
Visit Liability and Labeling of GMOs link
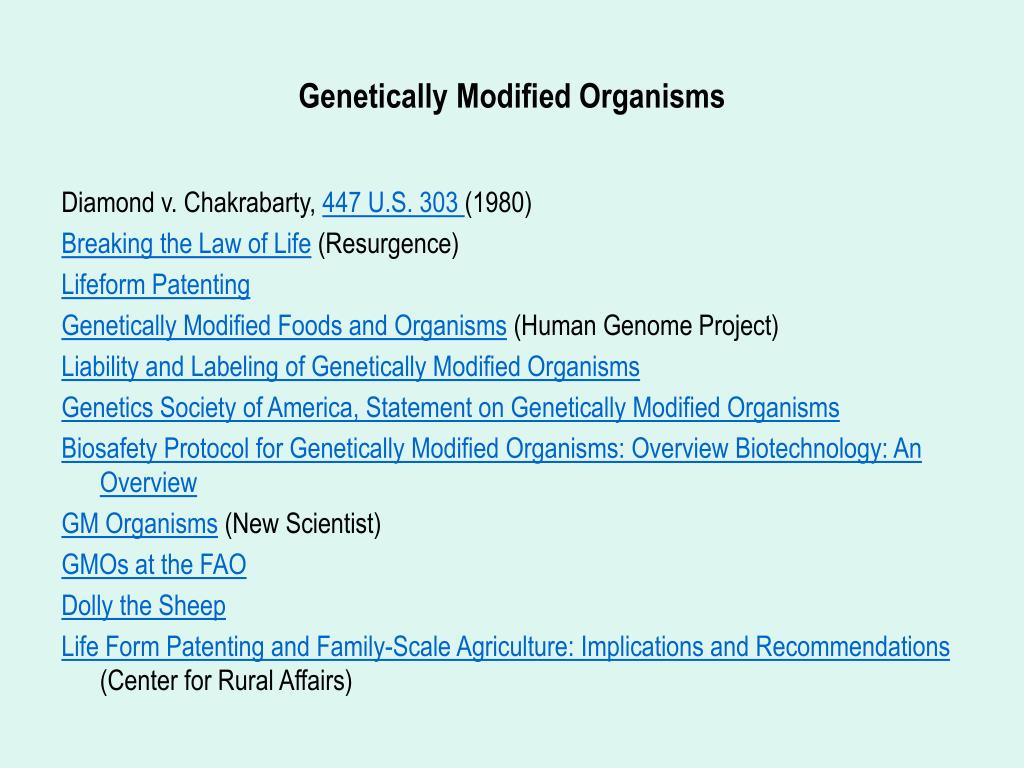tap(351, 367)
